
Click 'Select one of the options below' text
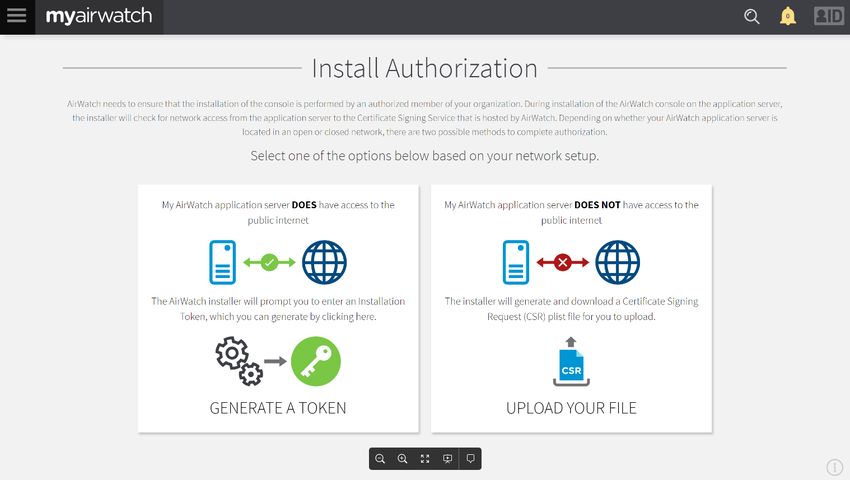(424, 156)
